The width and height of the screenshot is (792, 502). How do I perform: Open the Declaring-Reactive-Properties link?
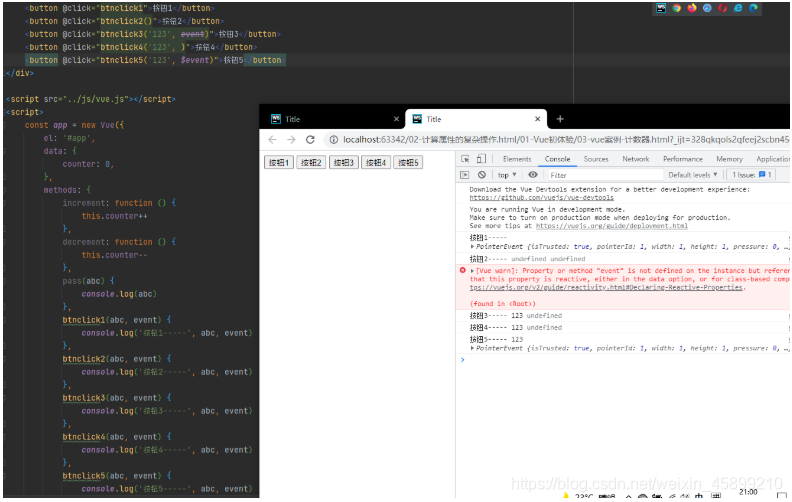click(x=606, y=287)
